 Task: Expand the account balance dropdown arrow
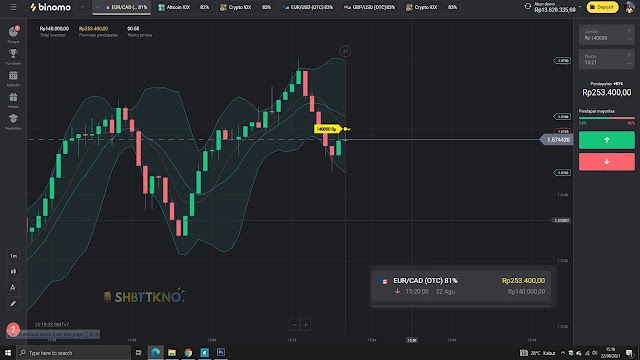tap(580, 7)
